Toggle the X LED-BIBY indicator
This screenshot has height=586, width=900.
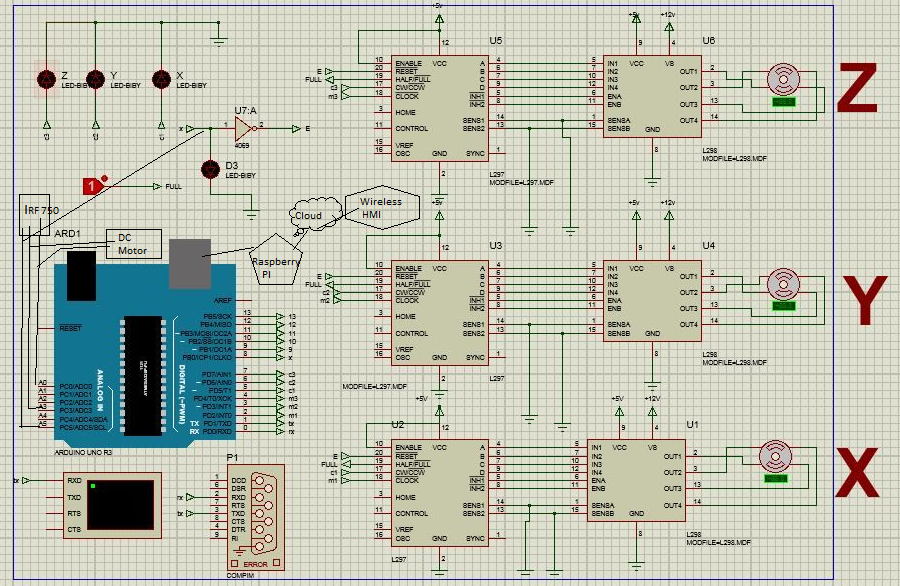point(160,77)
